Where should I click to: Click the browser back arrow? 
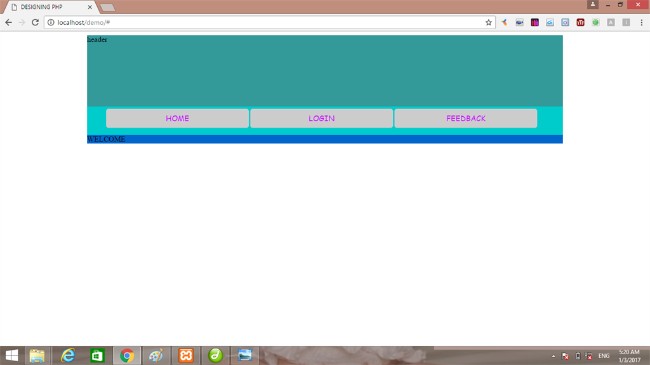point(9,22)
